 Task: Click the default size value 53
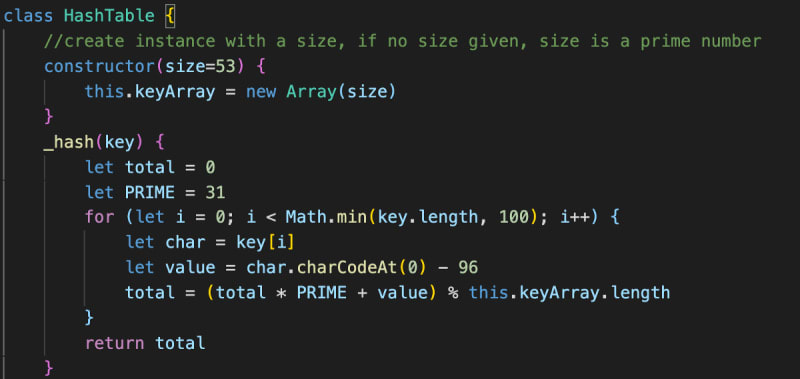225,67
